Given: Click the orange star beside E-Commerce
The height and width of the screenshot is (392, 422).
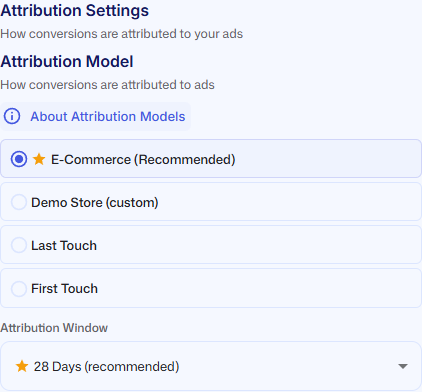Looking at the screenshot, I should tap(39, 159).
